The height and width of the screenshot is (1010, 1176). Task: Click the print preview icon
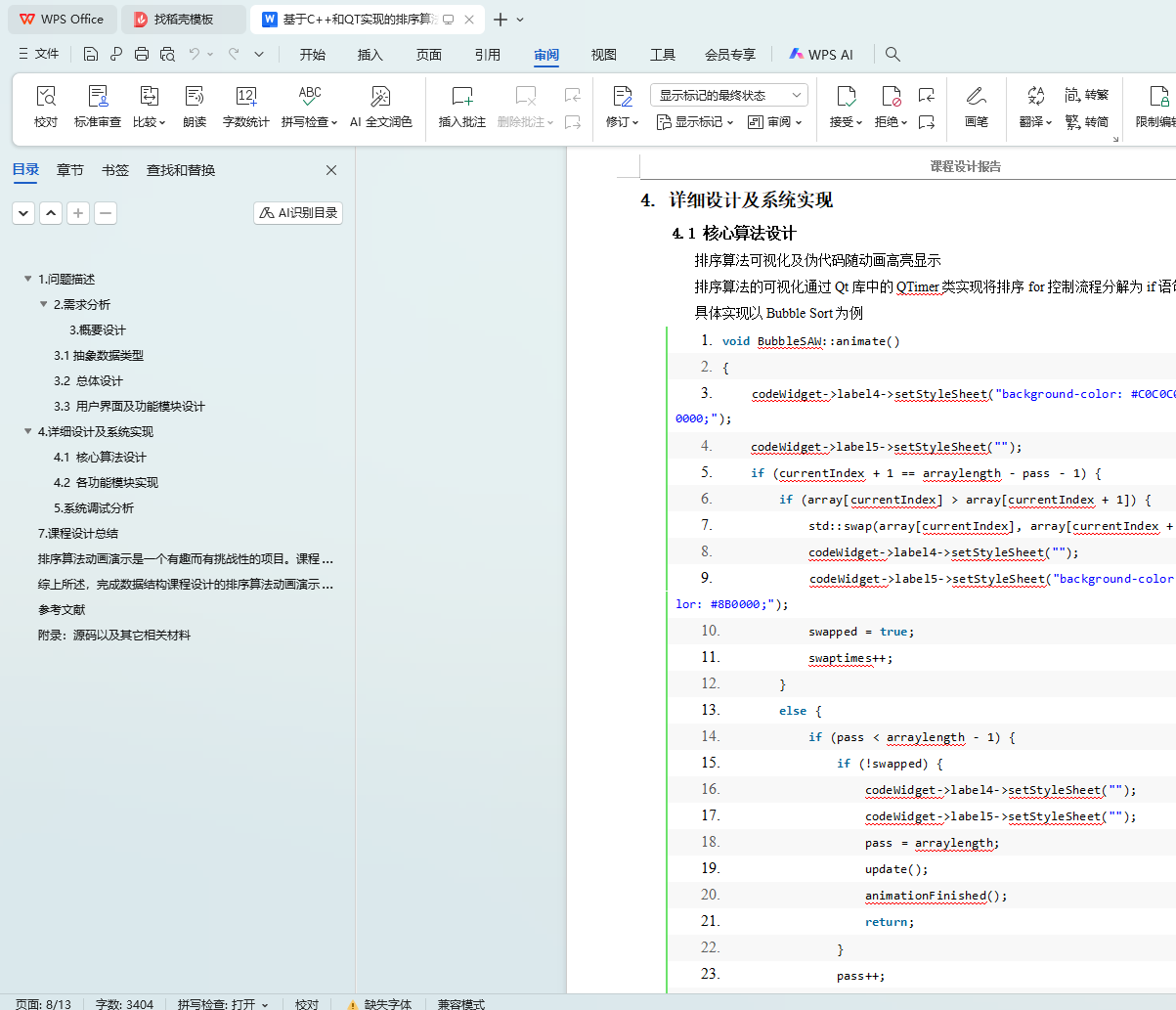[x=167, y=54]
